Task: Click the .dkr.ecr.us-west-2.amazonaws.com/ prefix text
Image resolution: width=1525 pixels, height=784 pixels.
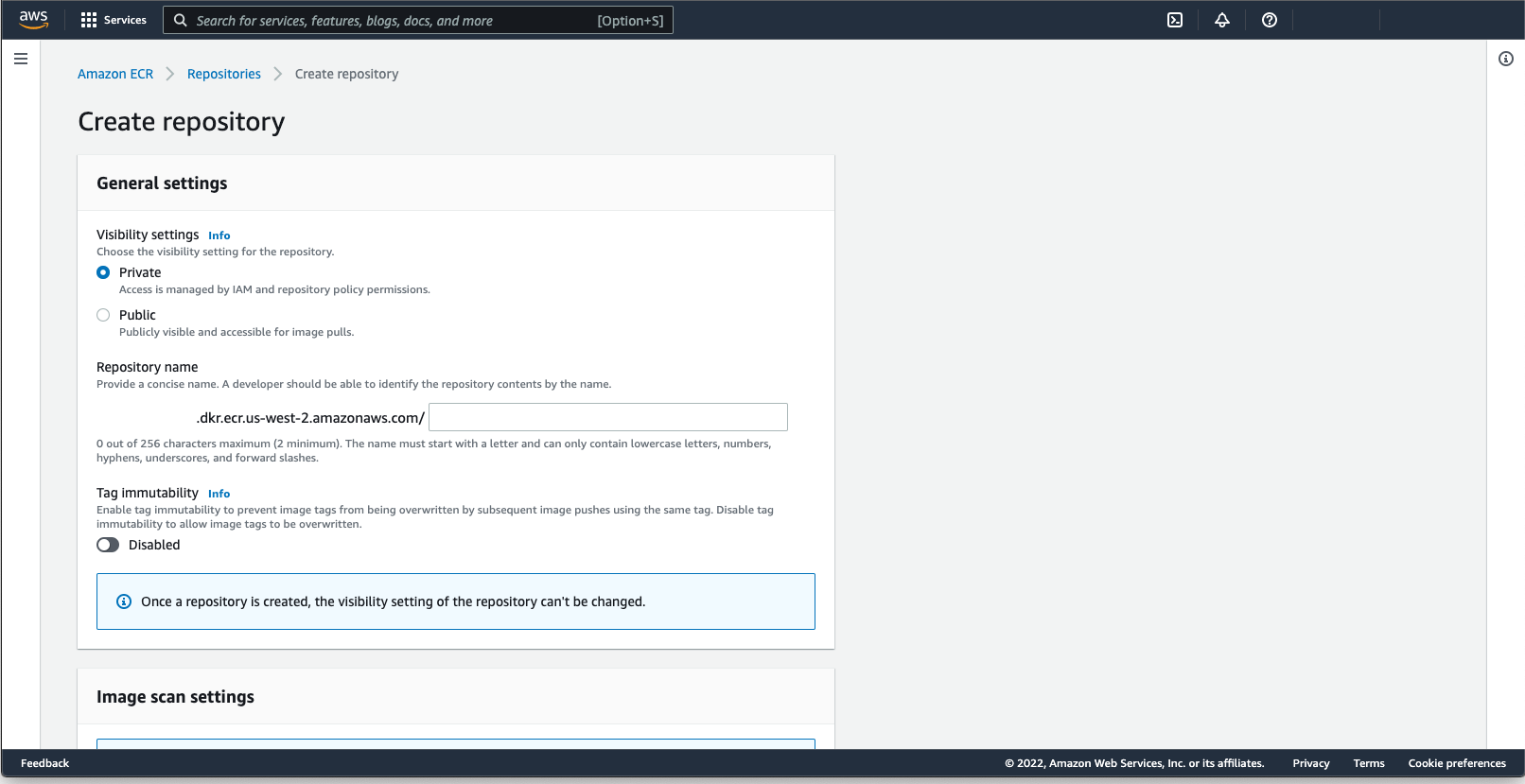Action: [310, 418]
